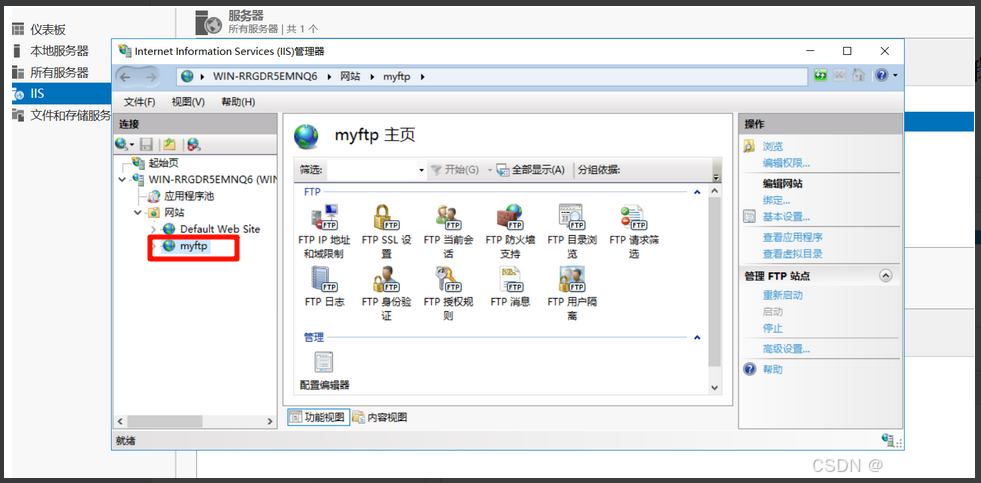The image size is (981, 483).
Task: Open FTP 日志 feature
Action: click(325, 287)
